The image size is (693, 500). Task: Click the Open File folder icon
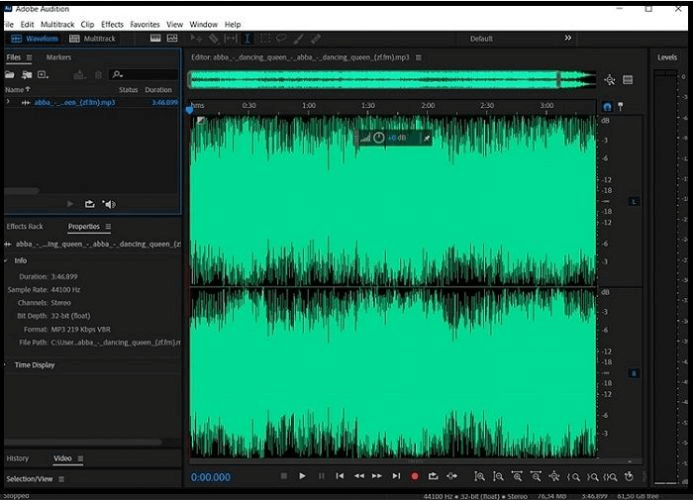[11, 74]
